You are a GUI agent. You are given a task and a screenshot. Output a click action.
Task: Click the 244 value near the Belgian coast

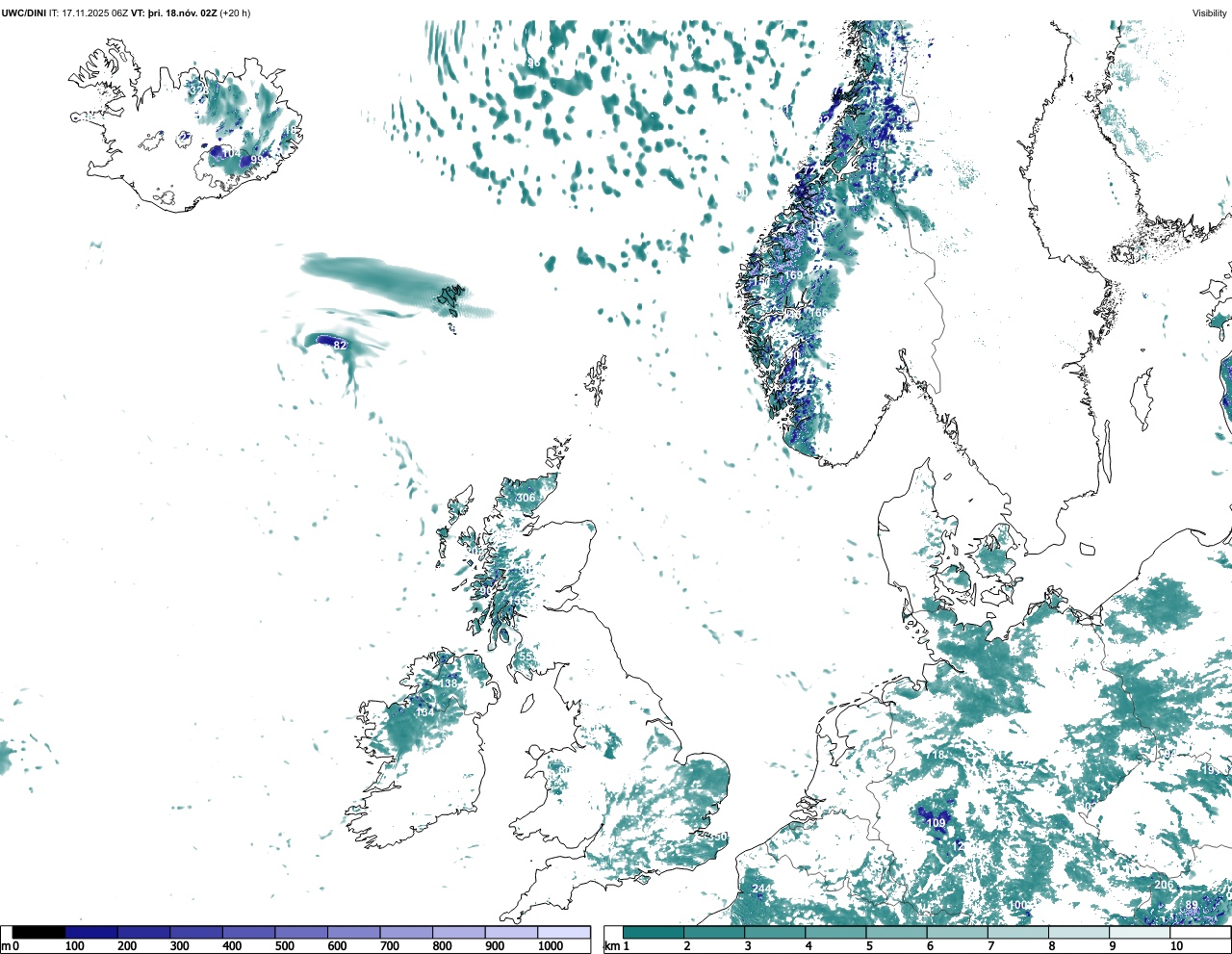[762, 889]
